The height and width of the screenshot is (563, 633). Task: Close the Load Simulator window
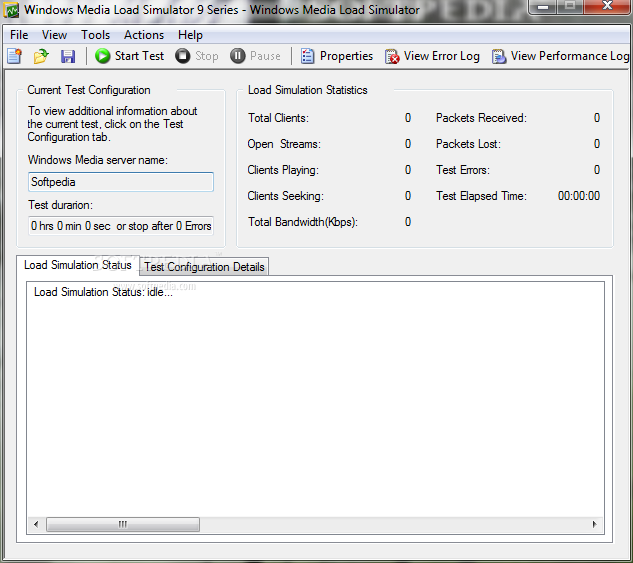click(607, 6)
